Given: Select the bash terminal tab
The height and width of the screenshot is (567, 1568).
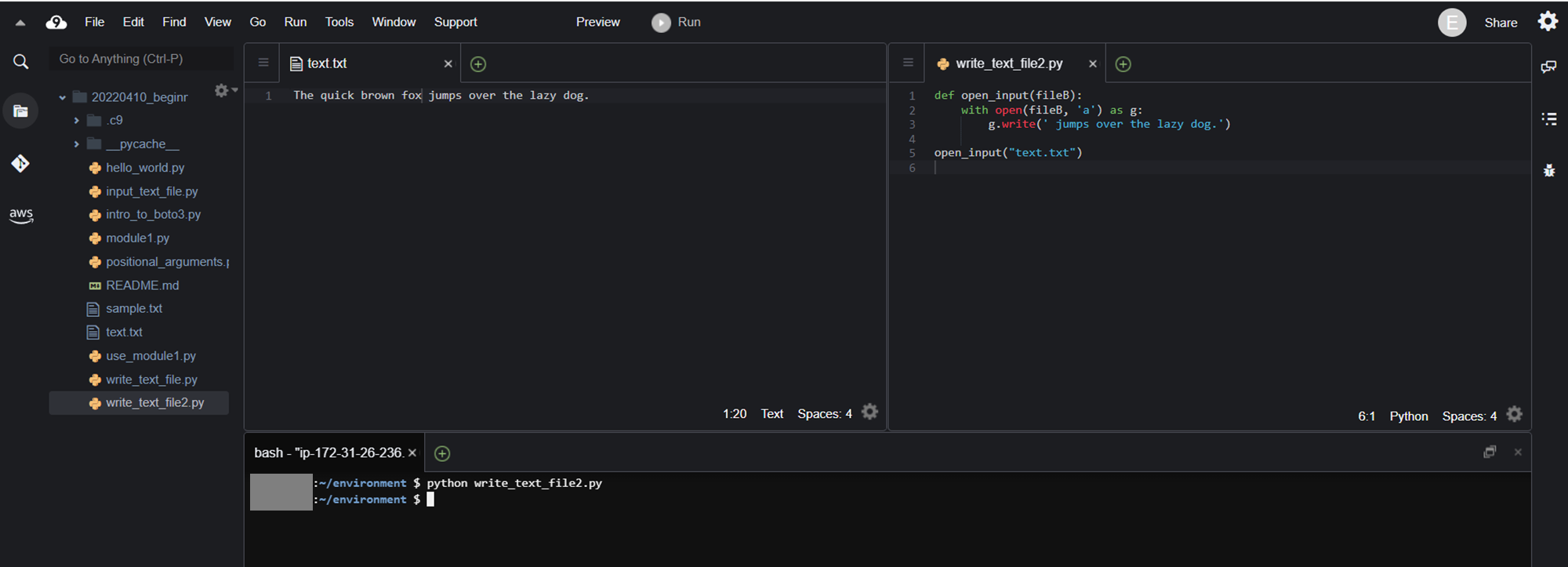Looking at the screenshot, I should (x=335, y=453).
